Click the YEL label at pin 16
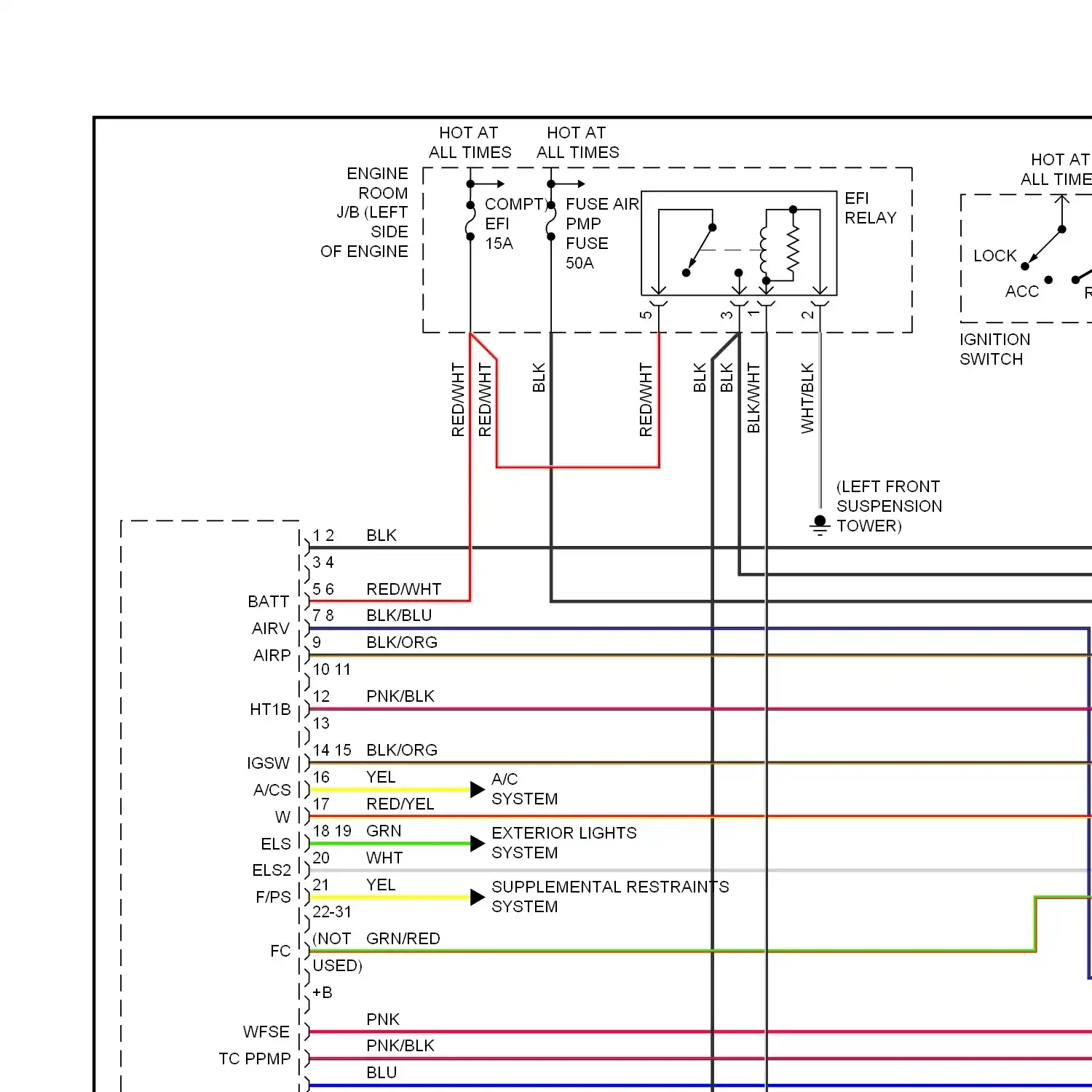Viewport: 1092px width, 1092px height. (x=381, y=777)
